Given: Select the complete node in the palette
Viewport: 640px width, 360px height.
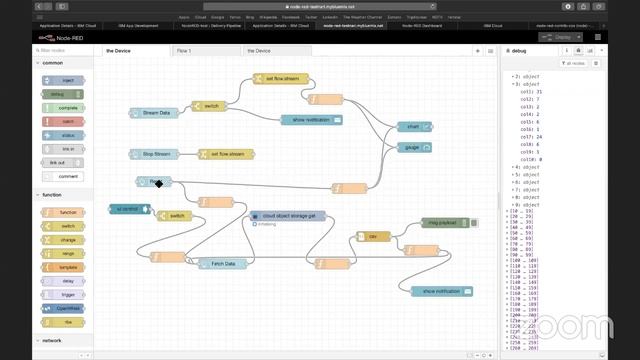Looking at the screenshot, I should (x=63, y=108).
